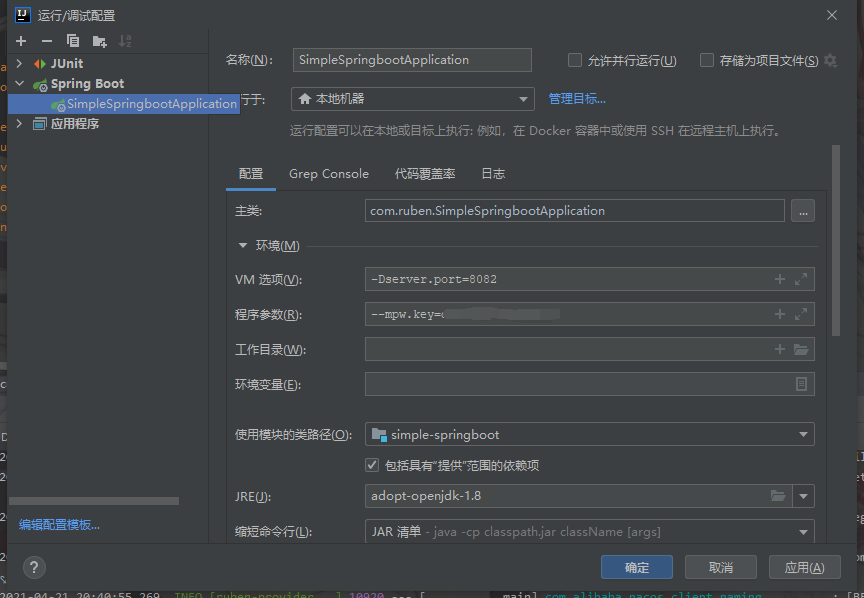Open the simple-springboot module classpath dropdown
The height and width of the screenshot is (598, 864).
803,435
